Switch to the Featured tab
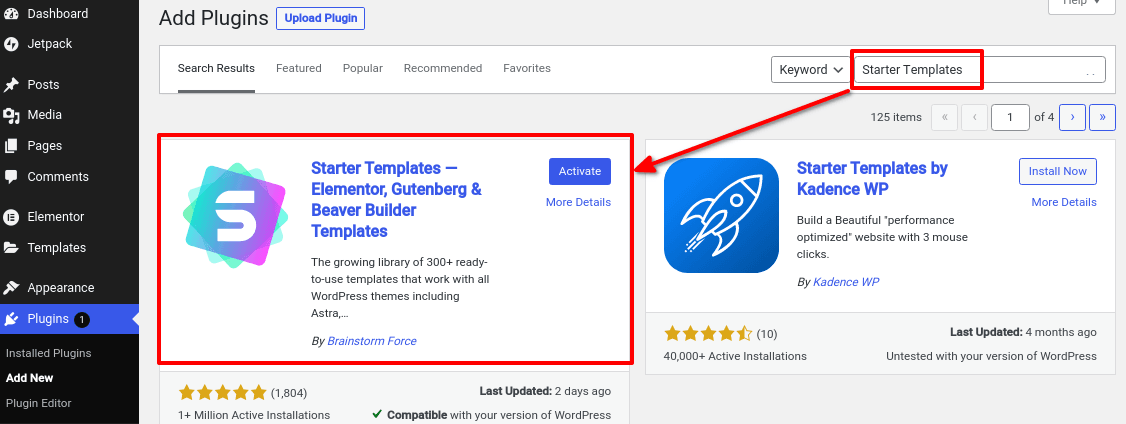 pyautogui.click(x=299, y=68)
